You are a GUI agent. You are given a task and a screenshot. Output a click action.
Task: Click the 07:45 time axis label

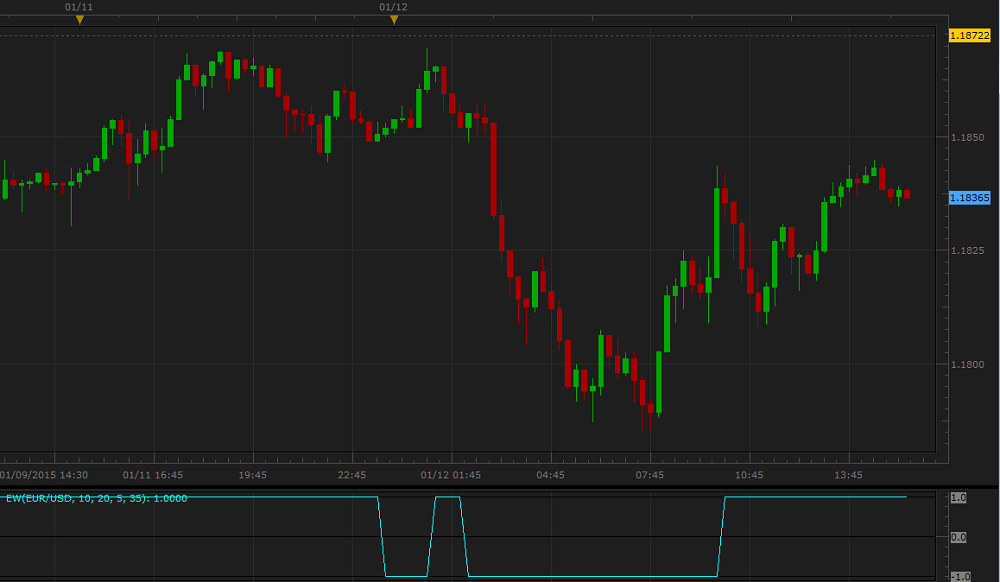pos(650,475)
